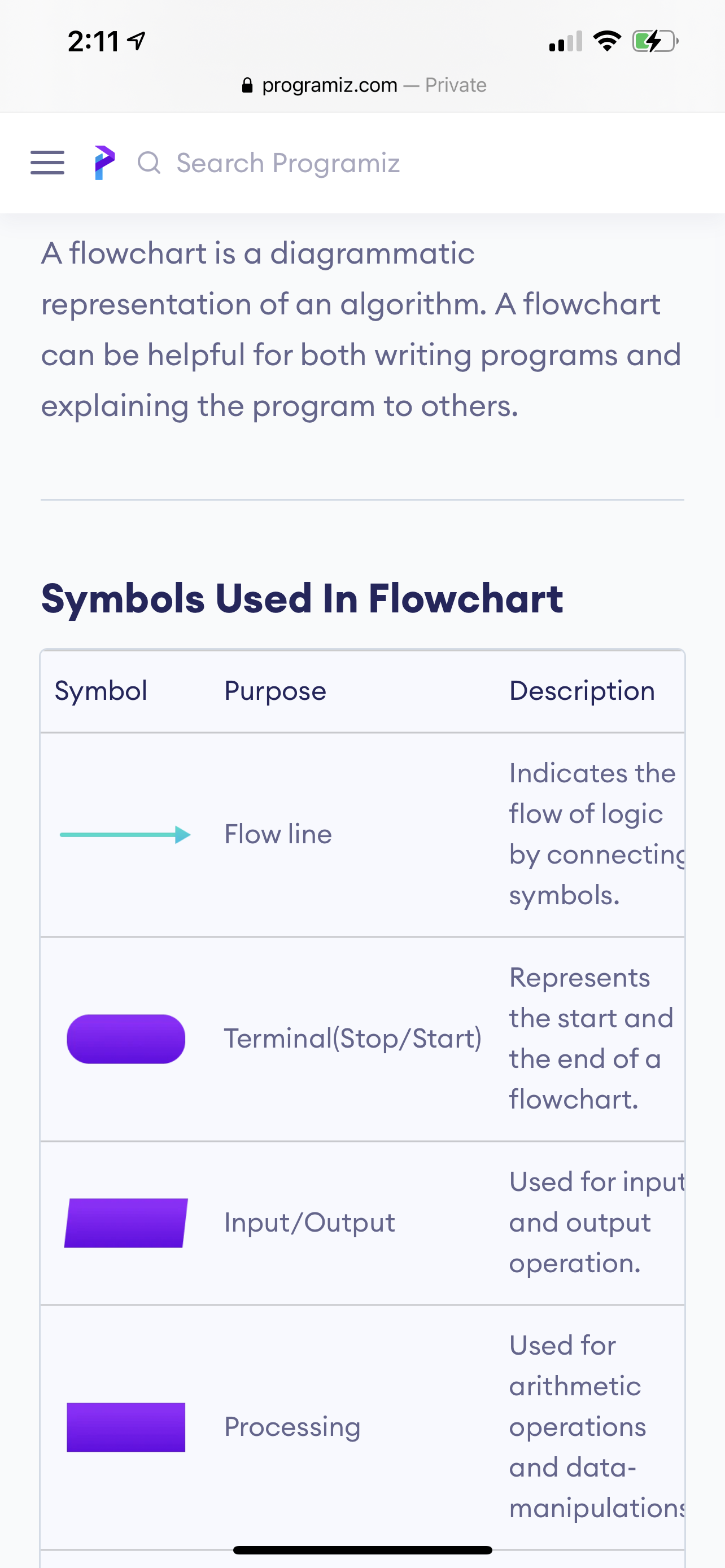
Task: Tap the Programiz logo icon
Action: pyautogui.click(x=104, y=163)
